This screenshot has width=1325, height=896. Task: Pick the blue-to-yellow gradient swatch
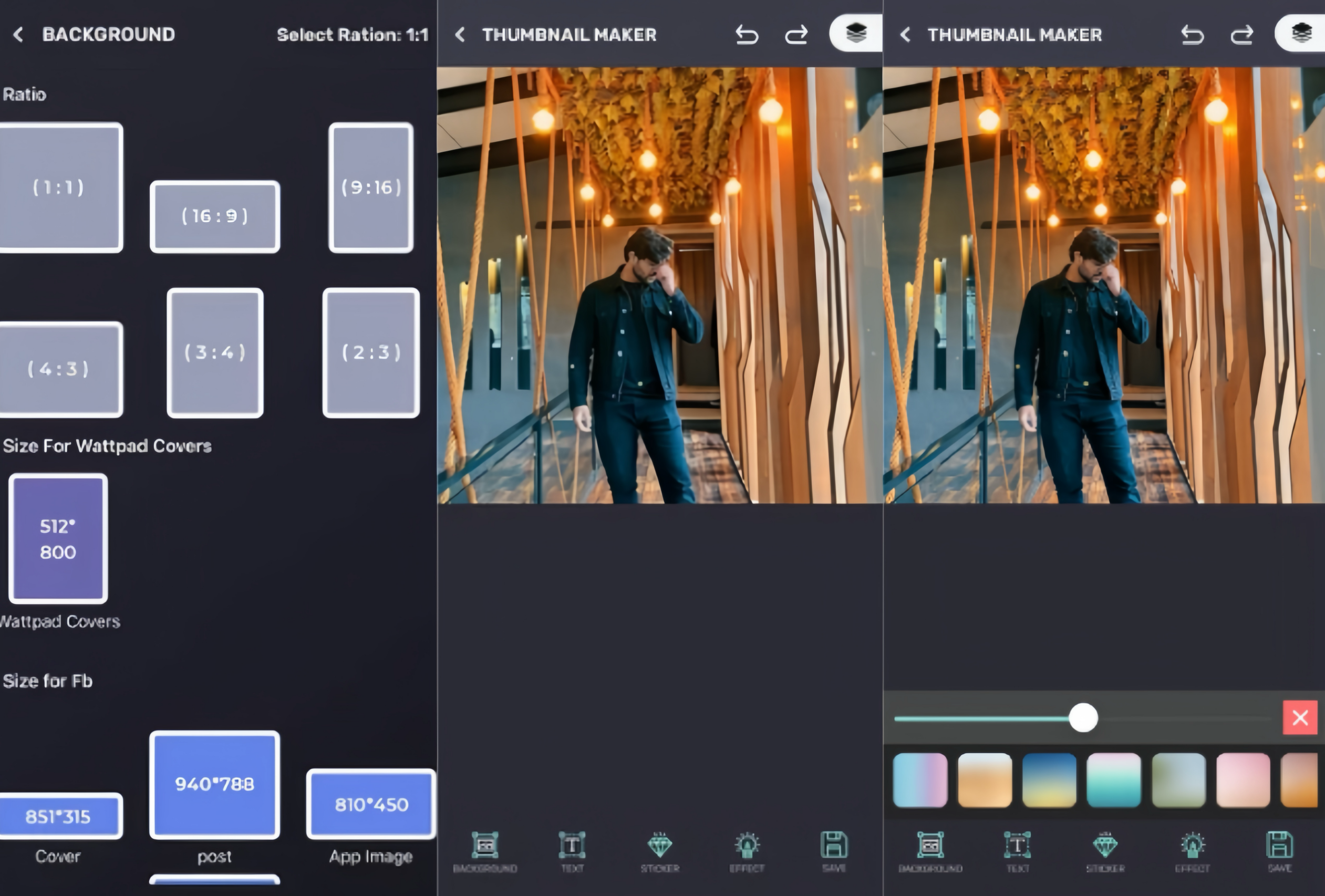coord(1049,780)
